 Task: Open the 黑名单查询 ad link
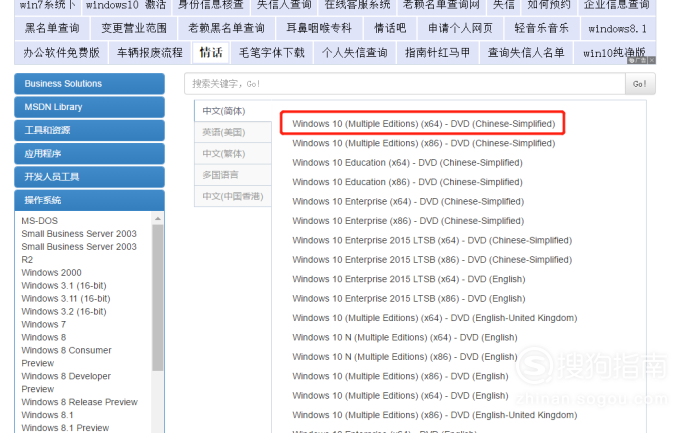(52, 29)
